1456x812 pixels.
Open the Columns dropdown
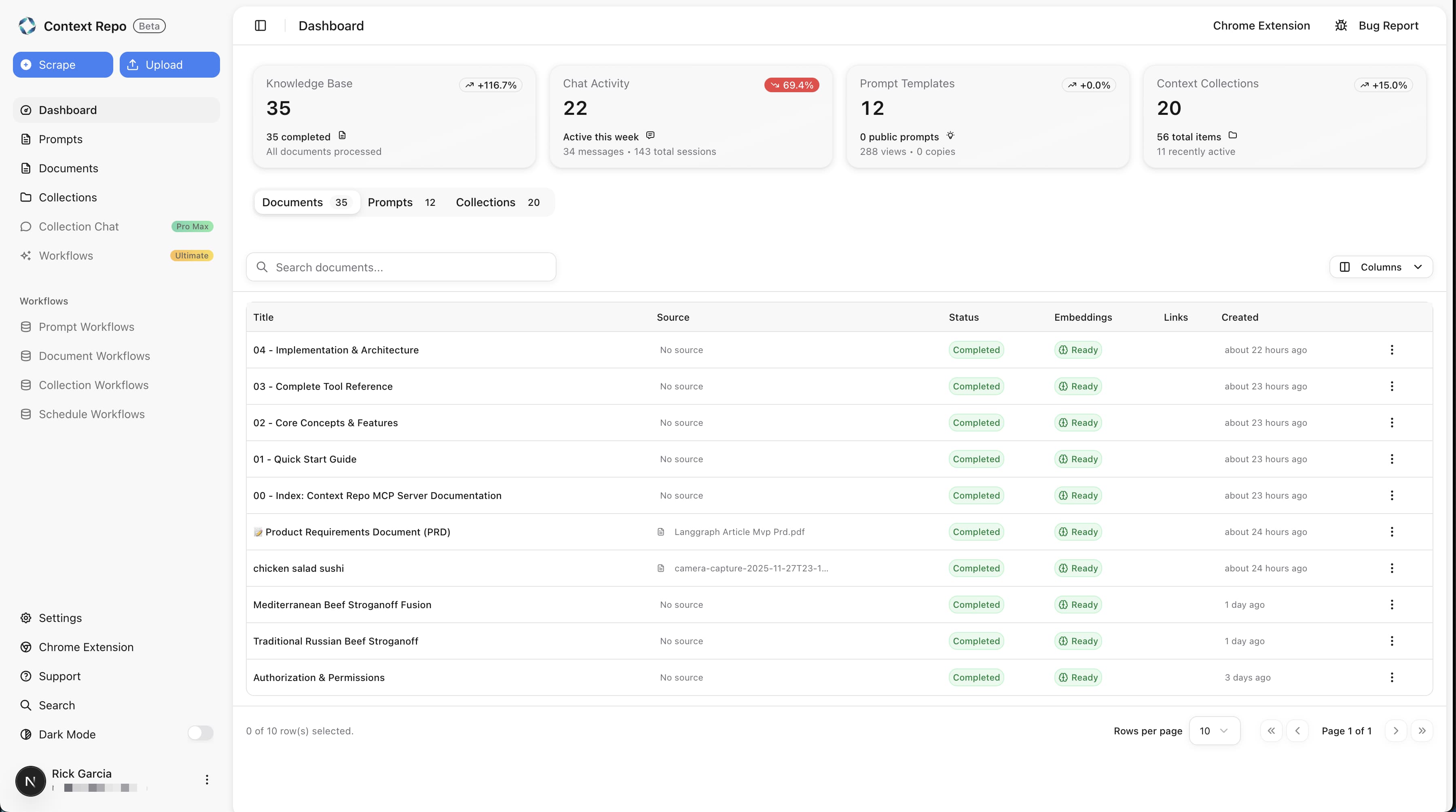pyautogui.click(x=1381, y=267)
